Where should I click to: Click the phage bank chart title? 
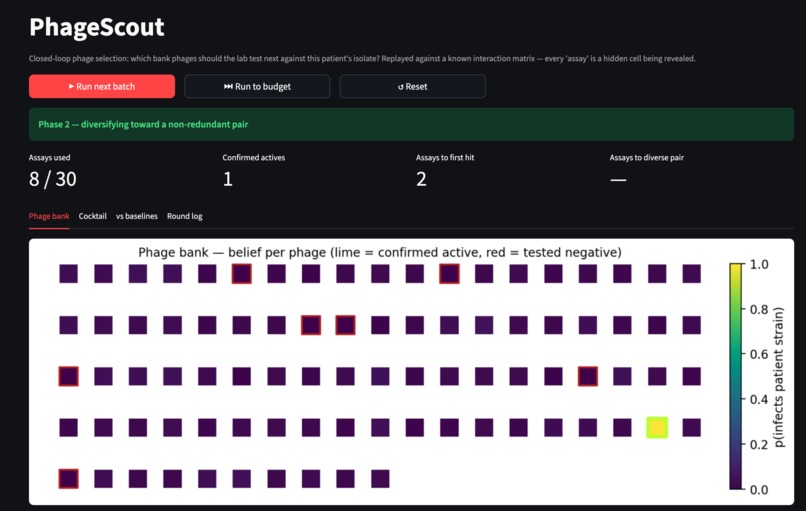tap(380, 252)
